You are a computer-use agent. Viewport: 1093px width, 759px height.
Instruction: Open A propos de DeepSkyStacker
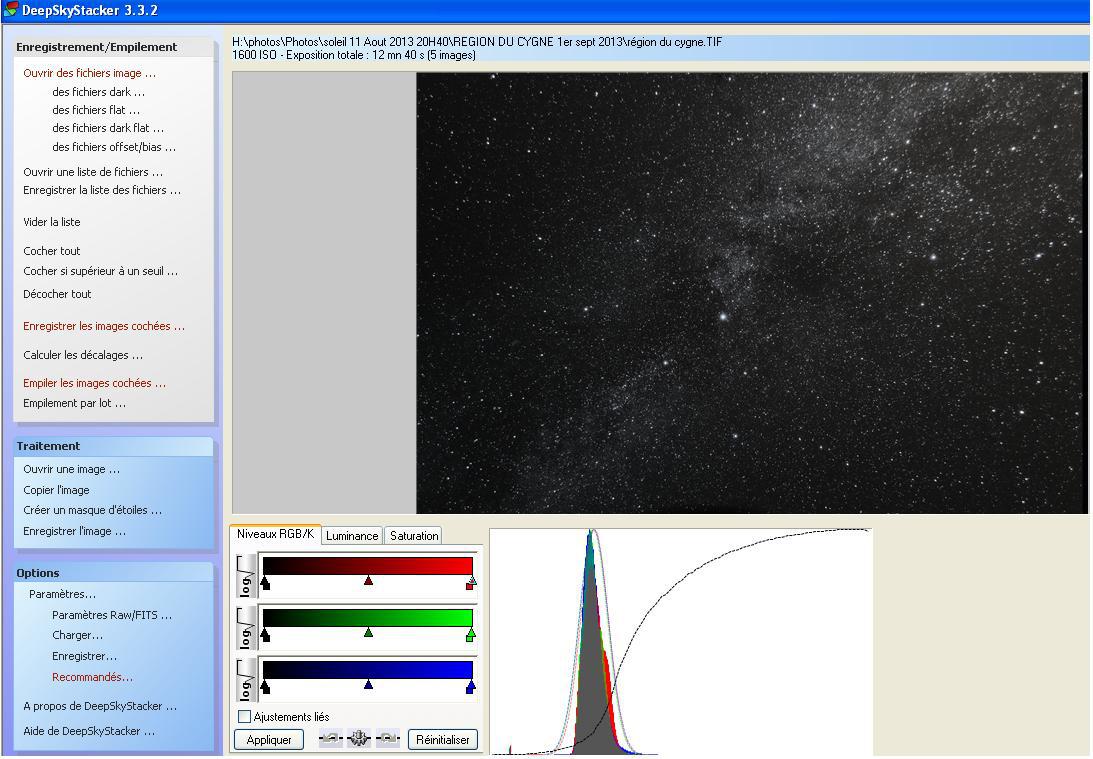click(100, 706)
